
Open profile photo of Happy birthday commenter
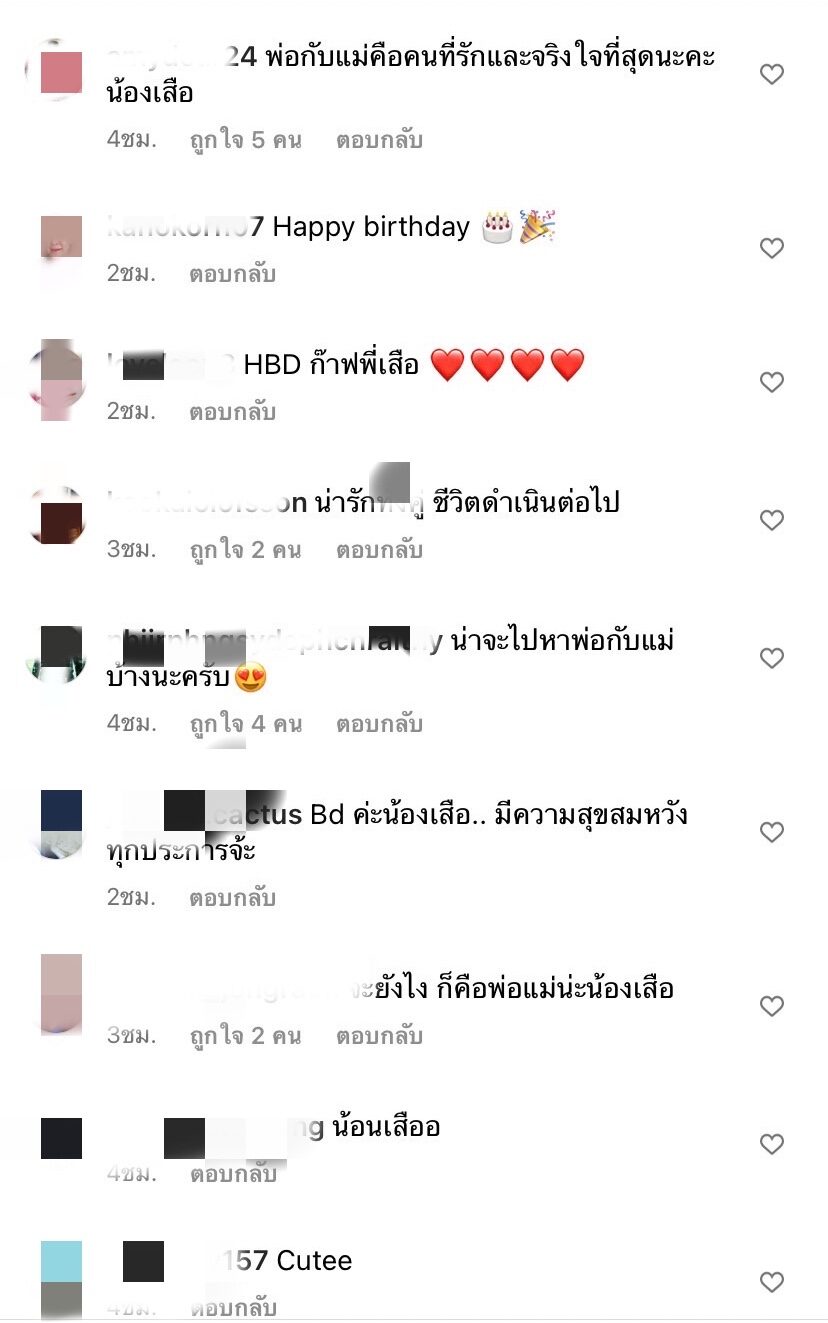coord(61,248)
